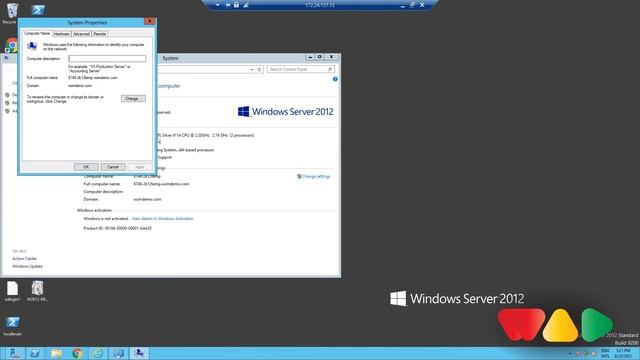Open the address bar history dropdown in System window

(252, 69)
